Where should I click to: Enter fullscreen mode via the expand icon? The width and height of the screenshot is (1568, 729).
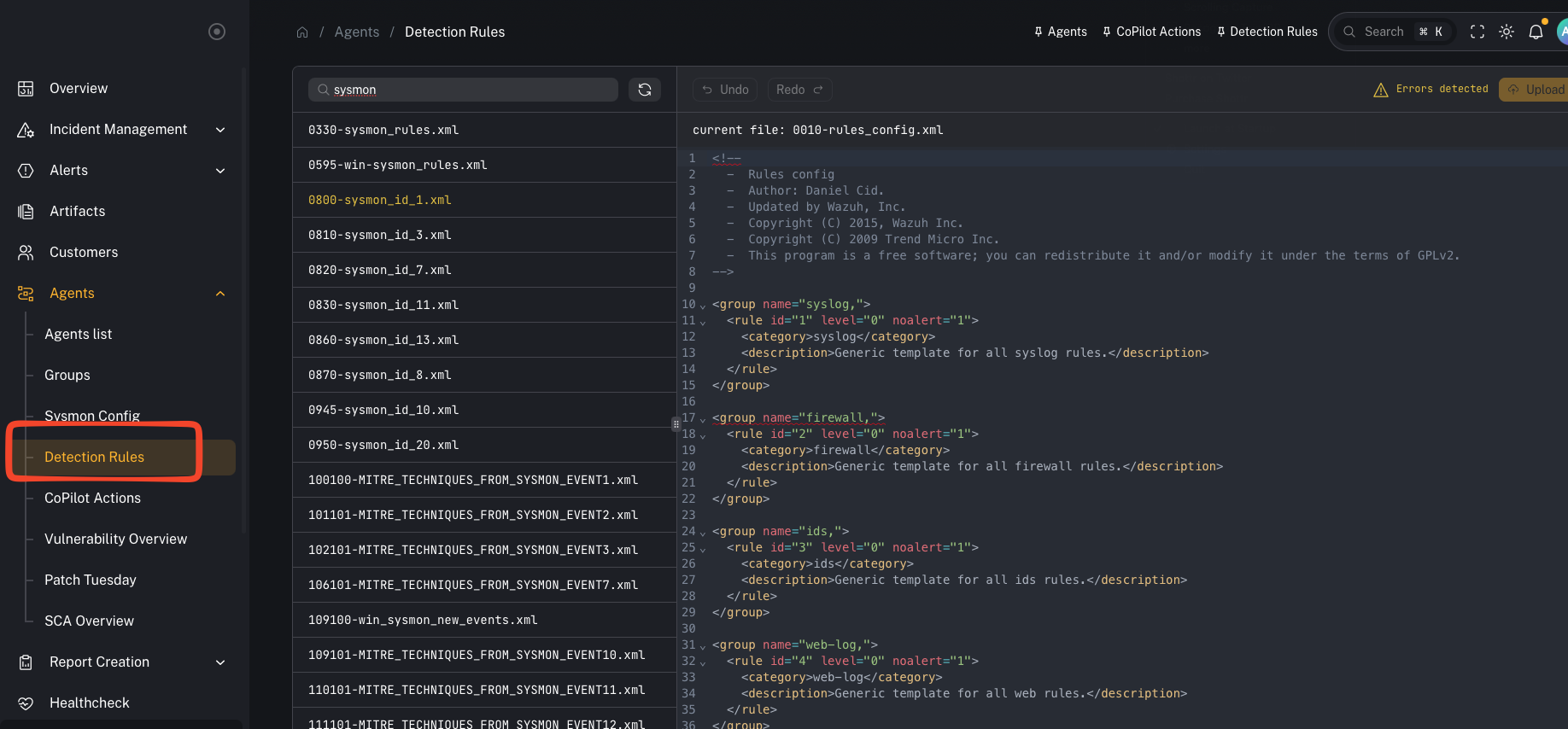pyautogui.click(x=1477, y=32)
